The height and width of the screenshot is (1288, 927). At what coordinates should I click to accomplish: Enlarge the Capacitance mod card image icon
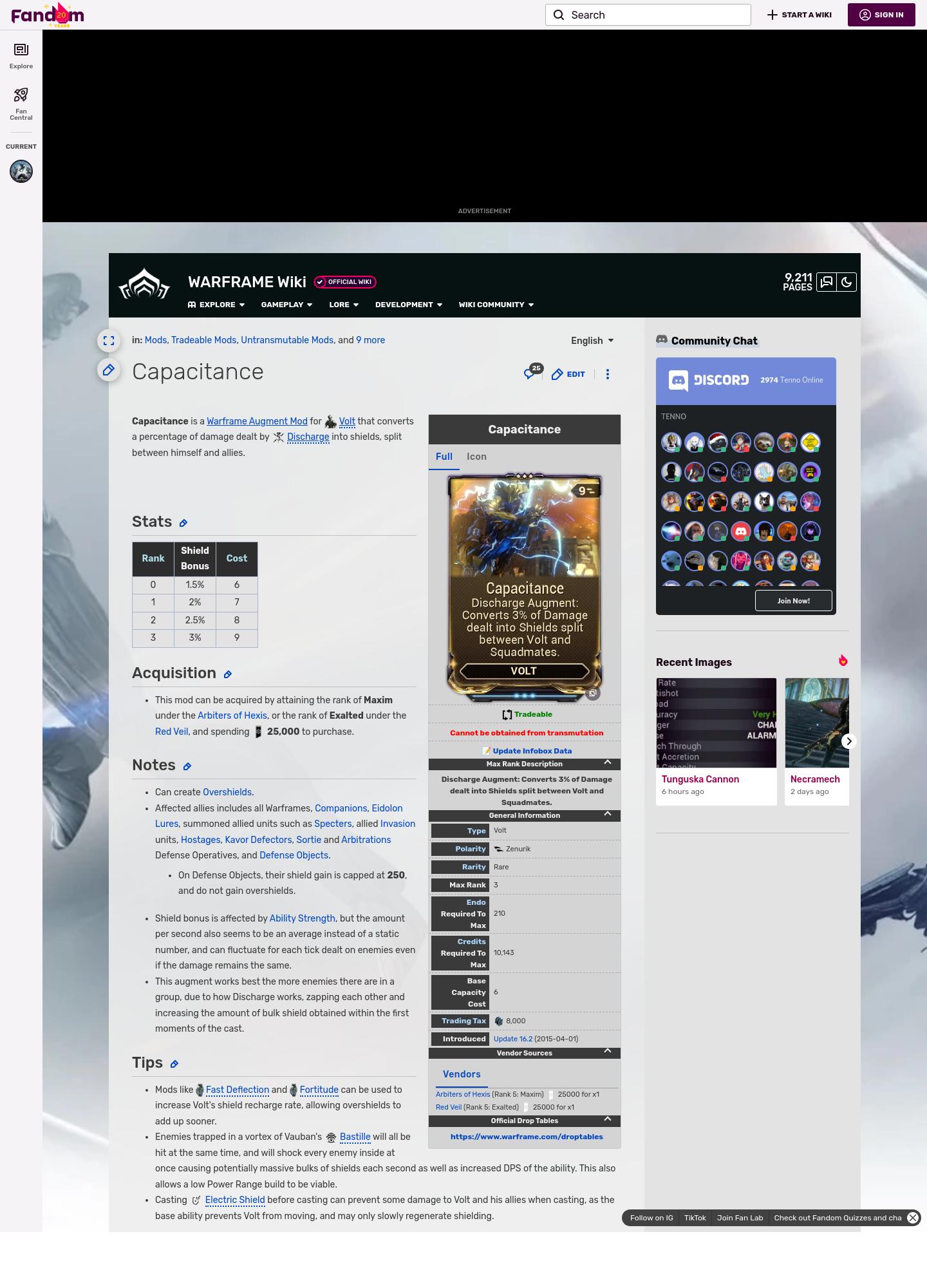click(593, 694)
